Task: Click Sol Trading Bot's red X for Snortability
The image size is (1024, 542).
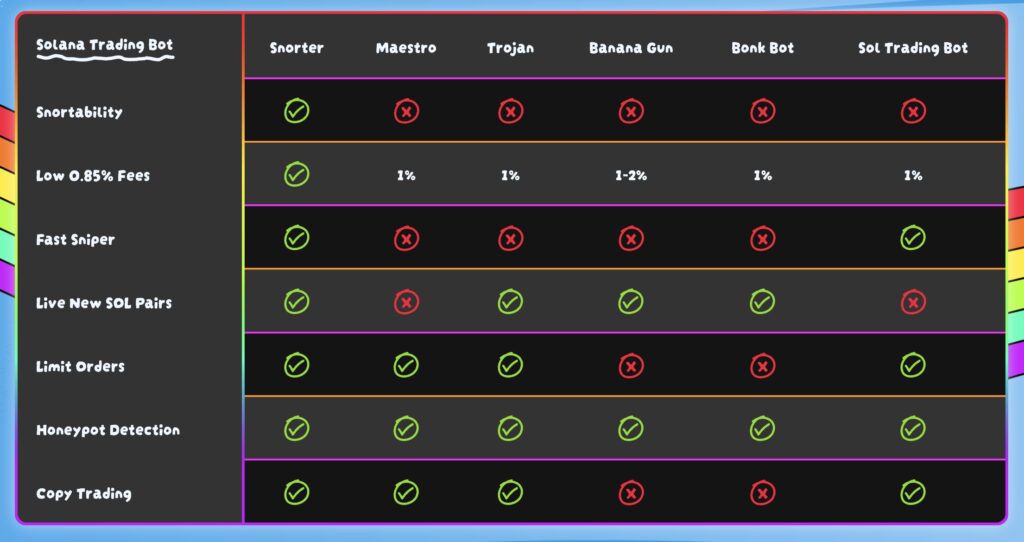Action: click(x=912, y=111)
